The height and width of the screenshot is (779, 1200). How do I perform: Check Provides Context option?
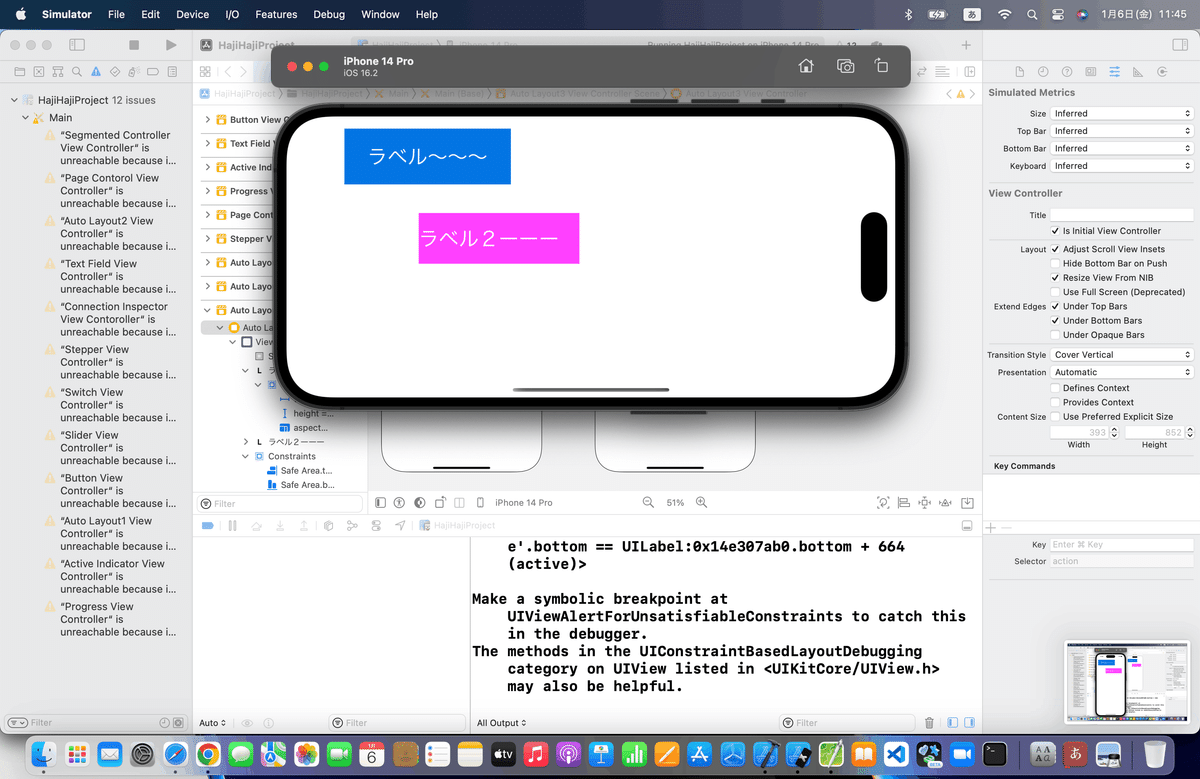click(1055, 402)
